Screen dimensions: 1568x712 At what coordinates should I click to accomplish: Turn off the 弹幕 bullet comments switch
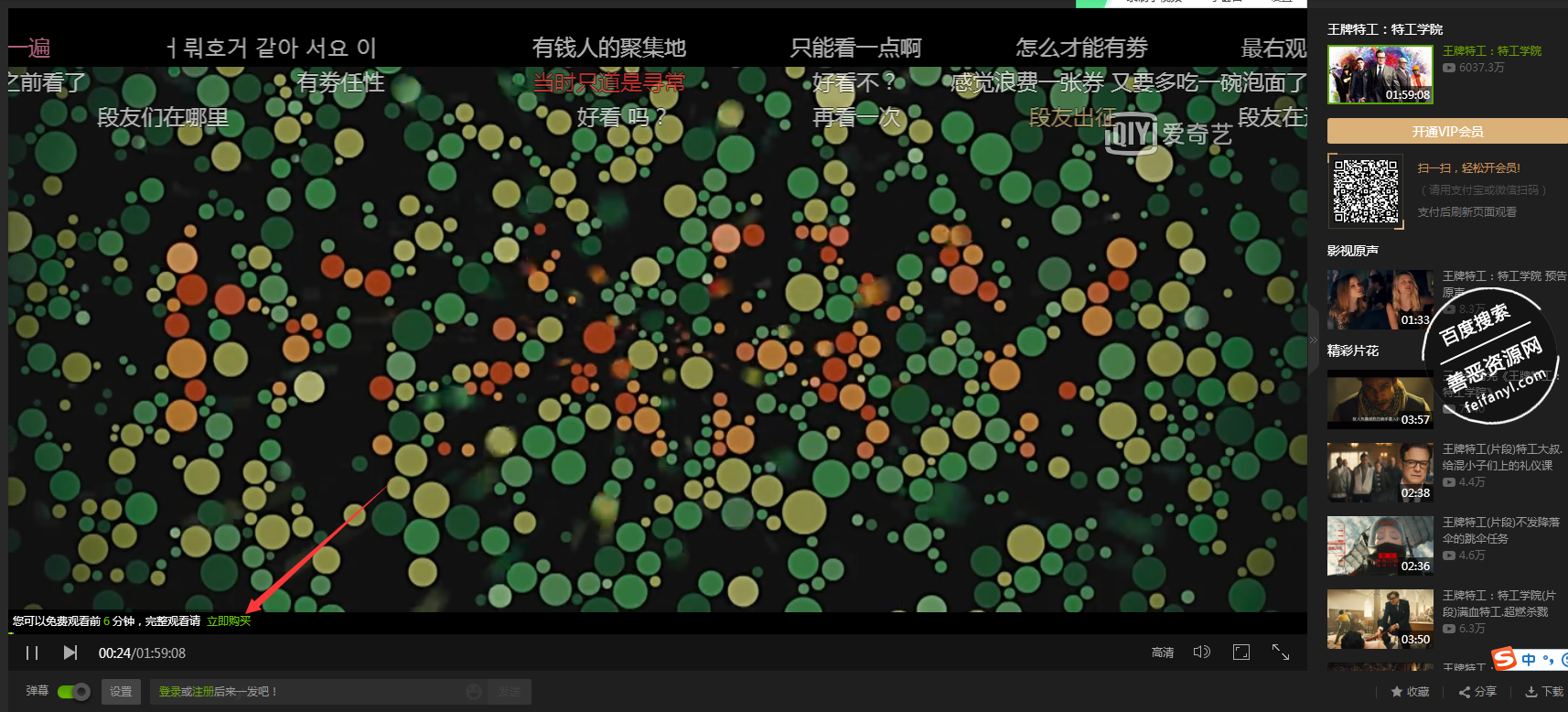tap(73, 692)
